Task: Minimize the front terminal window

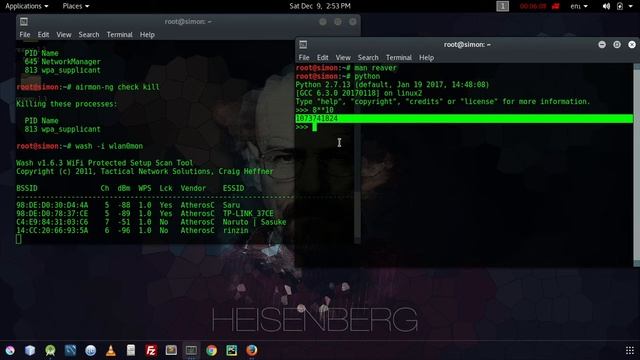Action: [602, 44]
